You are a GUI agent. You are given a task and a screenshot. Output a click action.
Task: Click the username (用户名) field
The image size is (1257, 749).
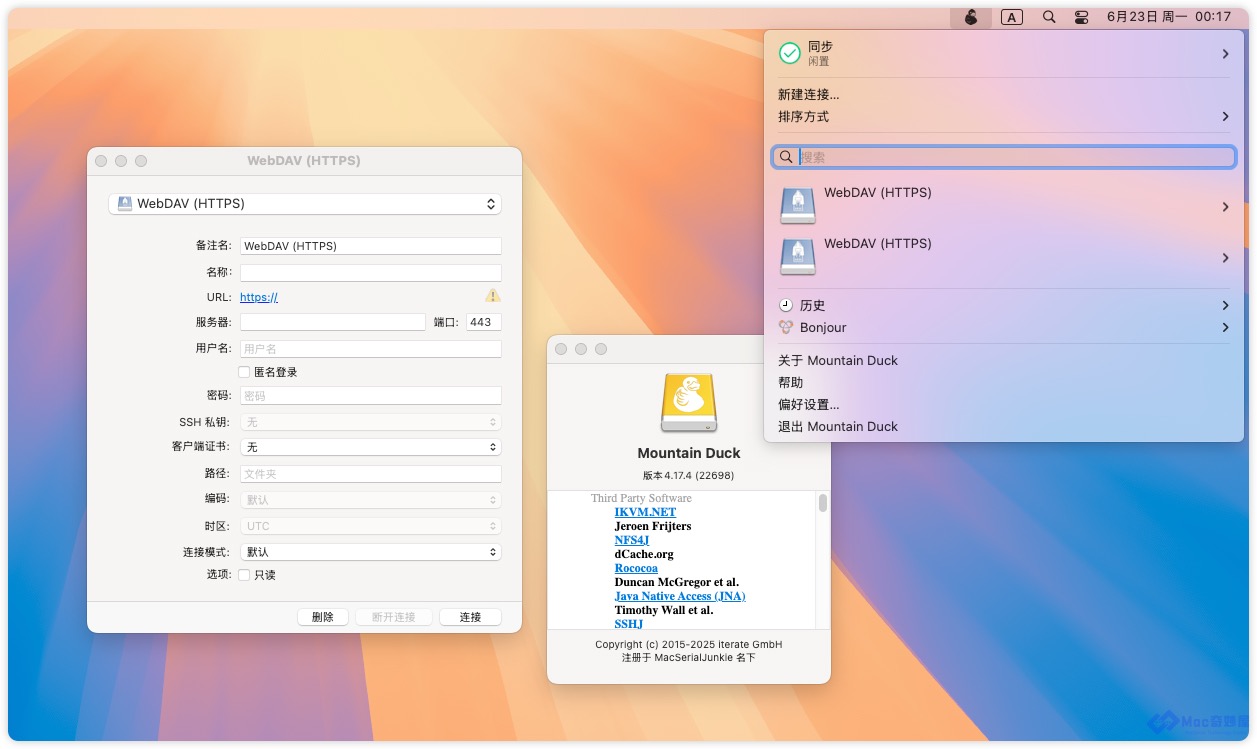[x=371, y=349]
